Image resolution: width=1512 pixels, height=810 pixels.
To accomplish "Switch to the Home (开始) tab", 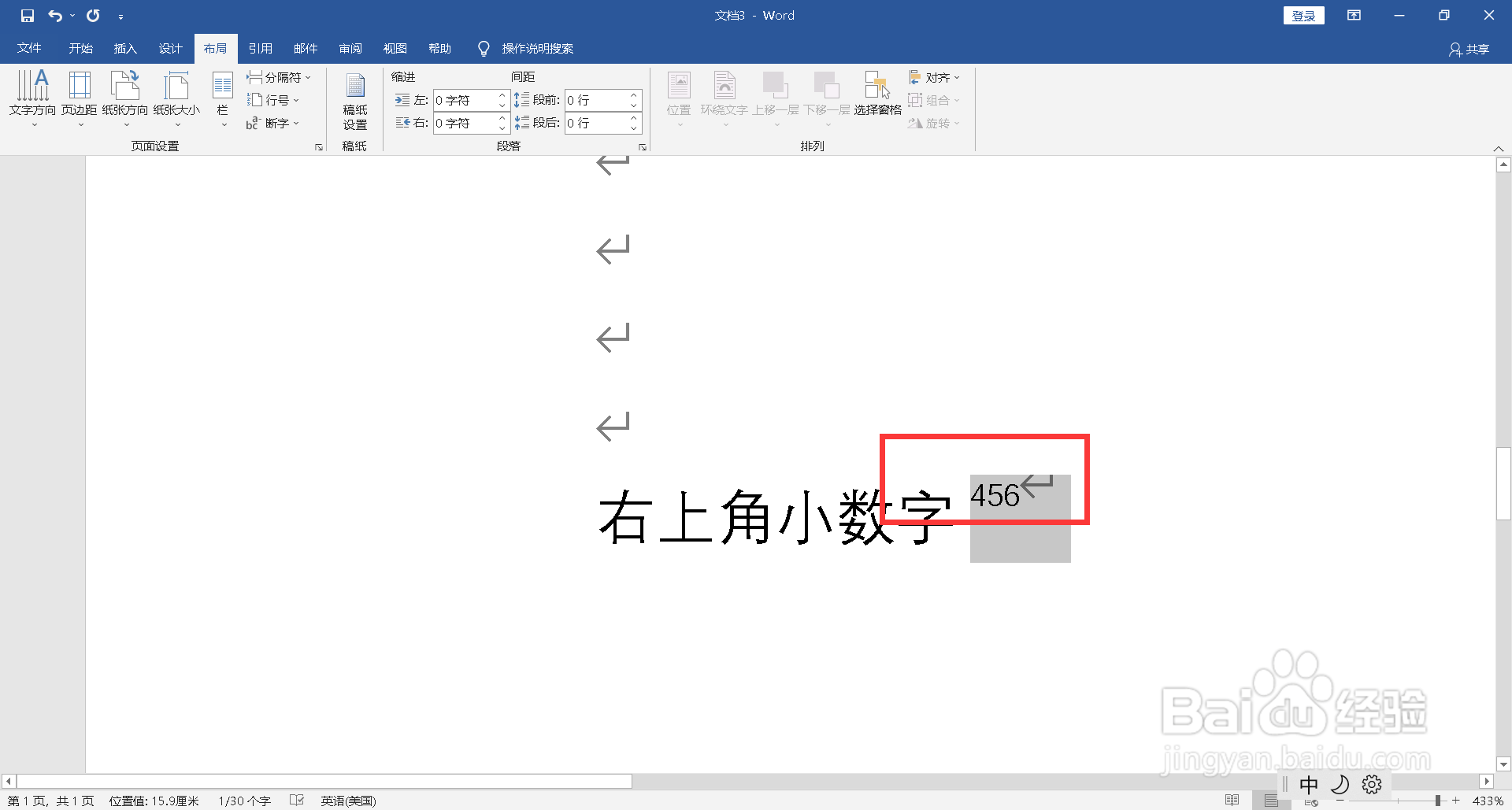I will click(x=80, y=48).
